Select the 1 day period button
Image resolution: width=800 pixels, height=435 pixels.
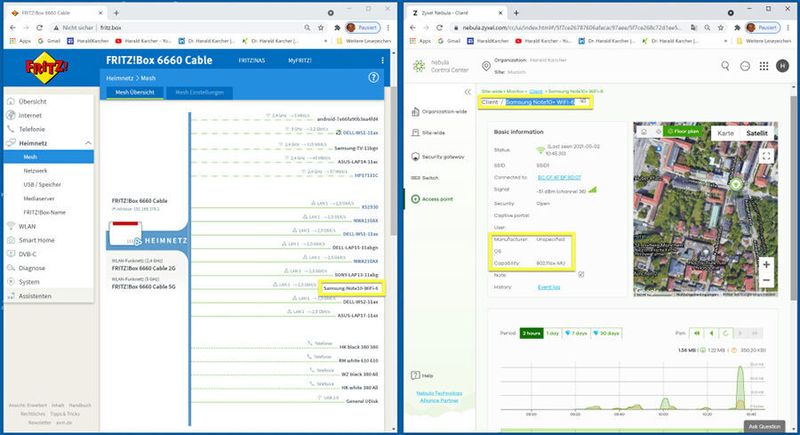(553, 333)
